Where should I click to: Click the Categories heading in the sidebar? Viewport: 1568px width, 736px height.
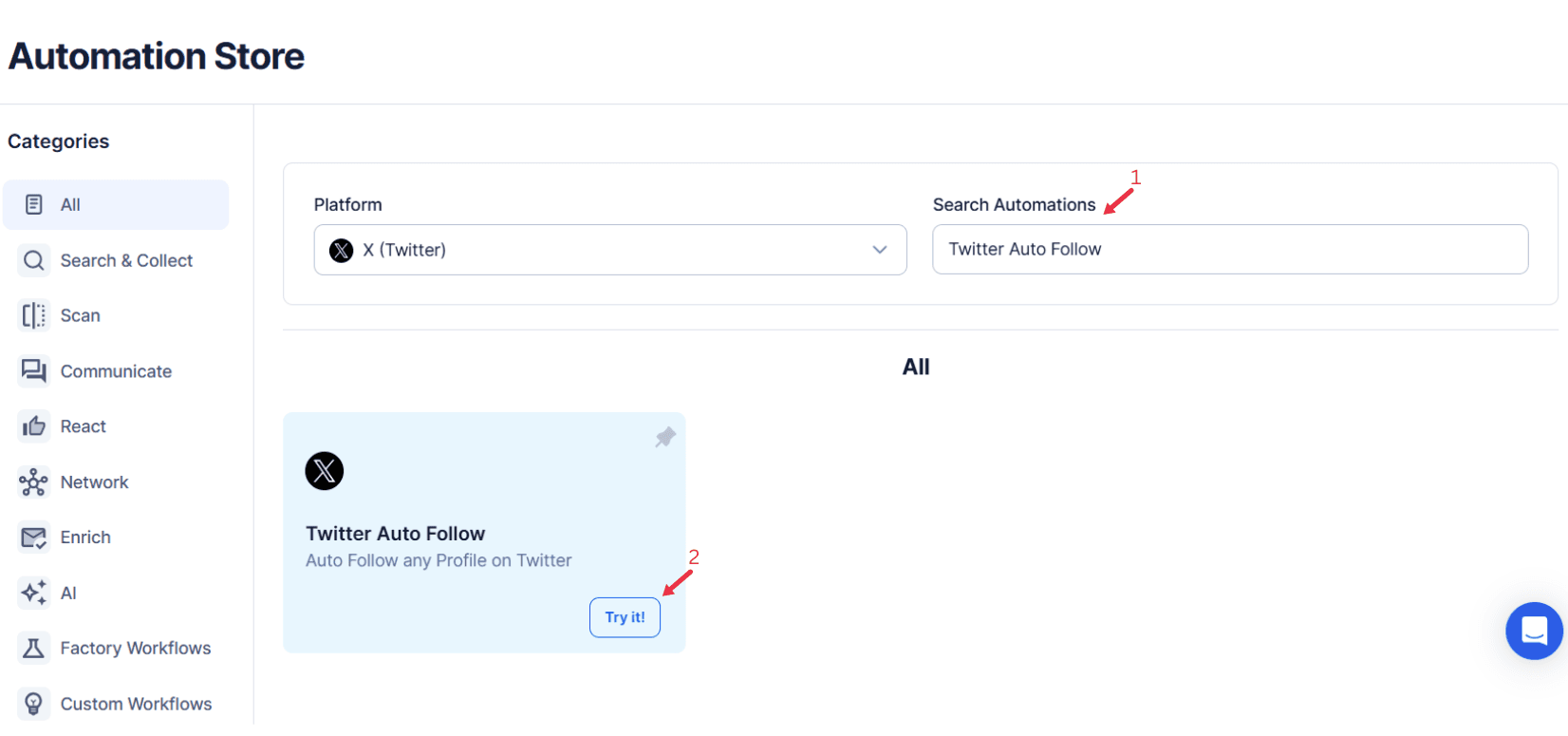(58, 141)
